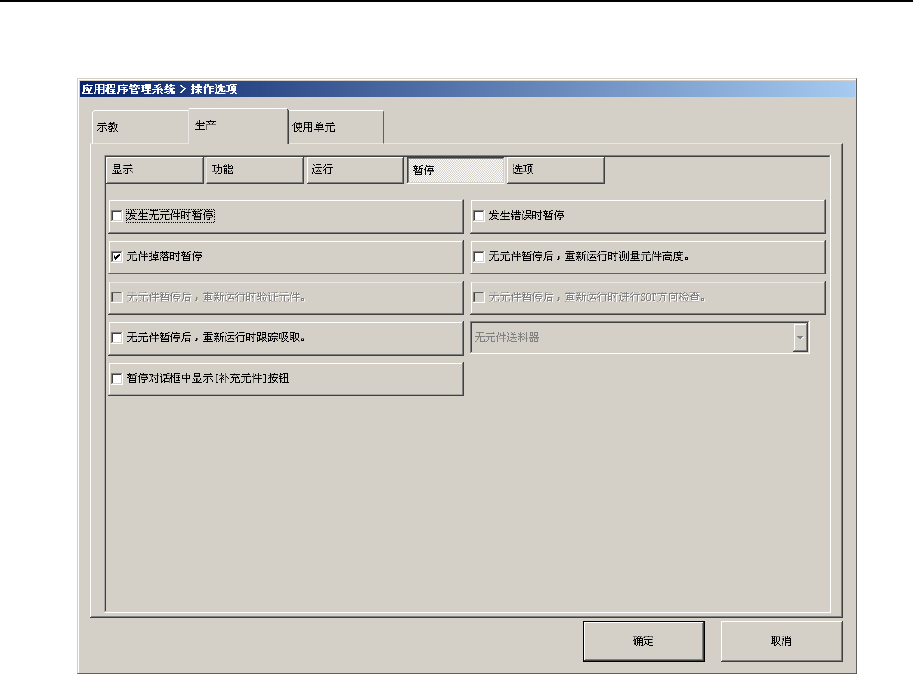Enable 发生无元件时暂停 checkbox
The width and height of the screenshot is (913, 674).
[116, 216]
